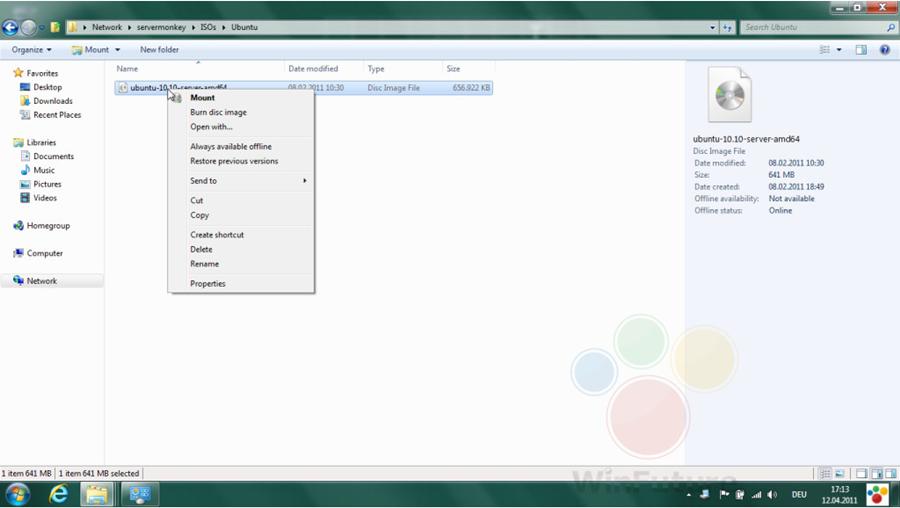Open the Documents library
The image size is (900, 508).
click(53, 156)
